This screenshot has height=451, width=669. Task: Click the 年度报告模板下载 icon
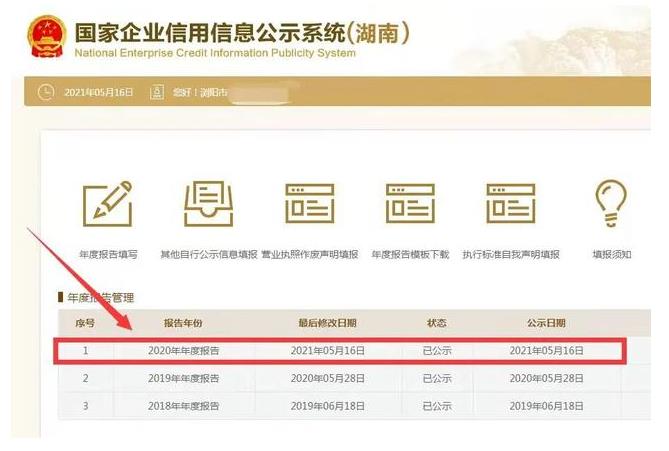410,203
